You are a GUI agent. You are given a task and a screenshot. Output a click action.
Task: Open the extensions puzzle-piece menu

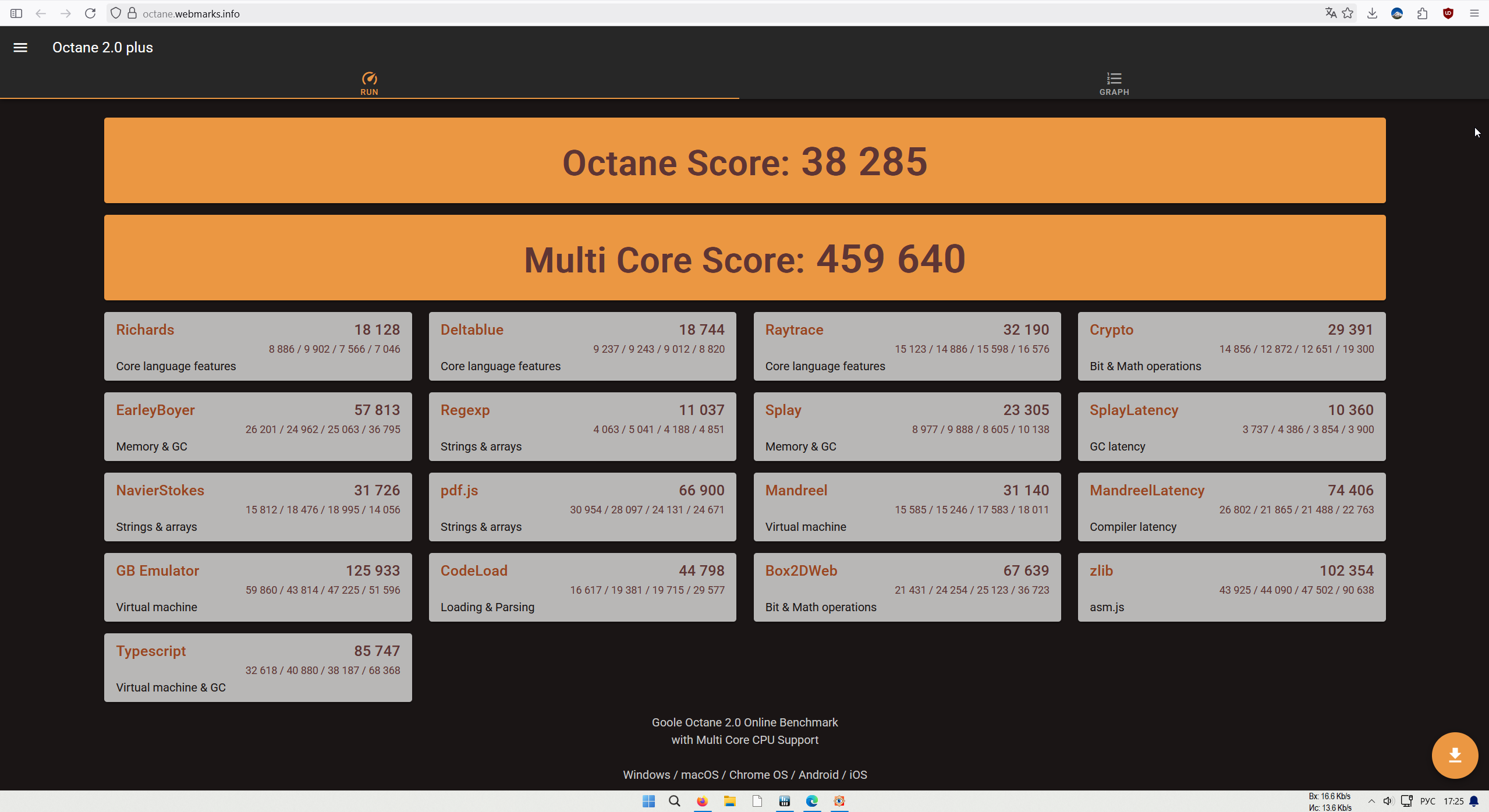point(1423,13)
